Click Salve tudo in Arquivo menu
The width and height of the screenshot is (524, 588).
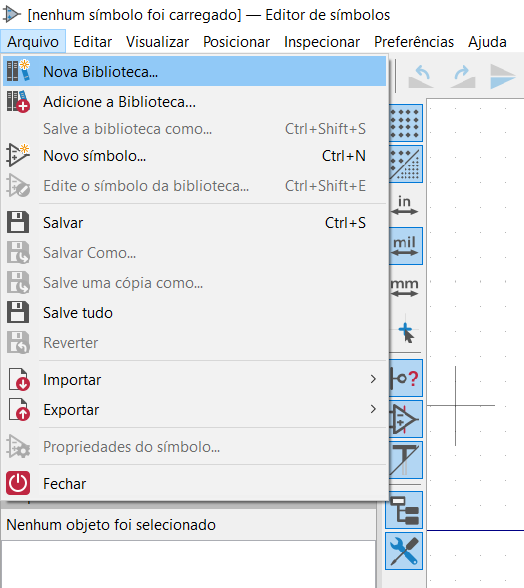(194, 312)
